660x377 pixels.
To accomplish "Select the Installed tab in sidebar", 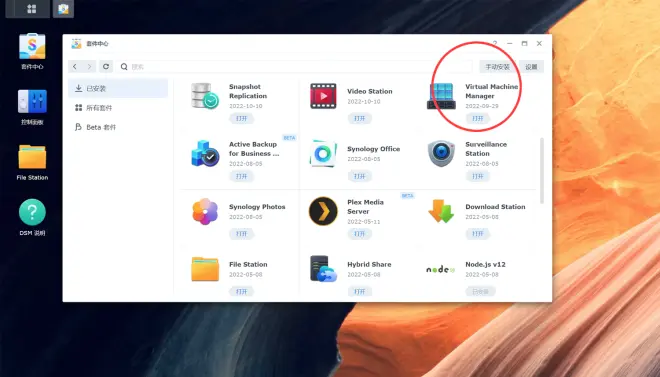I will click(x=118, y=88).
